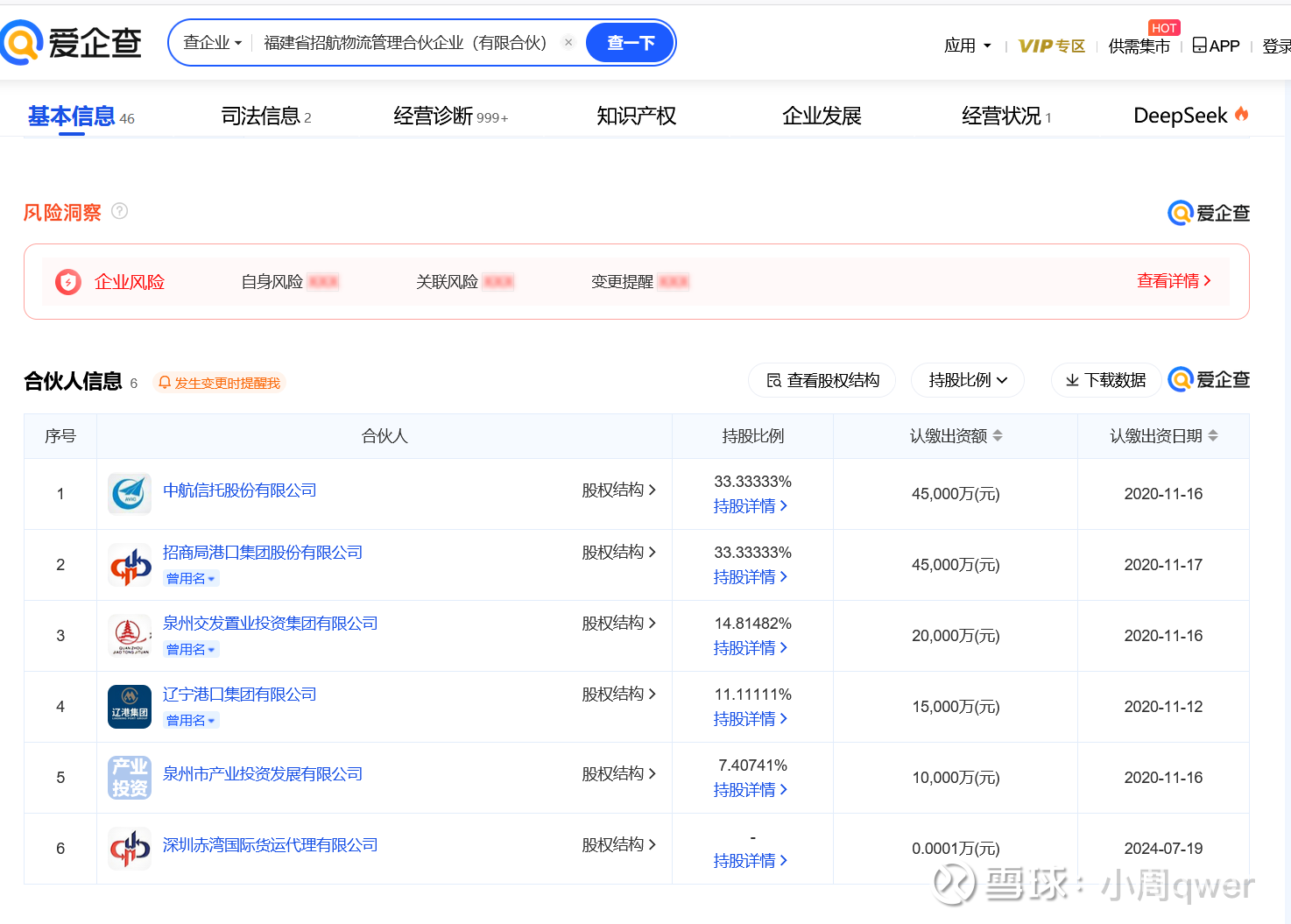The height and width of the screenshot is (924, 1291).
Task: Switch to the 知识产权 tab
Action: (x=637, y=116)
